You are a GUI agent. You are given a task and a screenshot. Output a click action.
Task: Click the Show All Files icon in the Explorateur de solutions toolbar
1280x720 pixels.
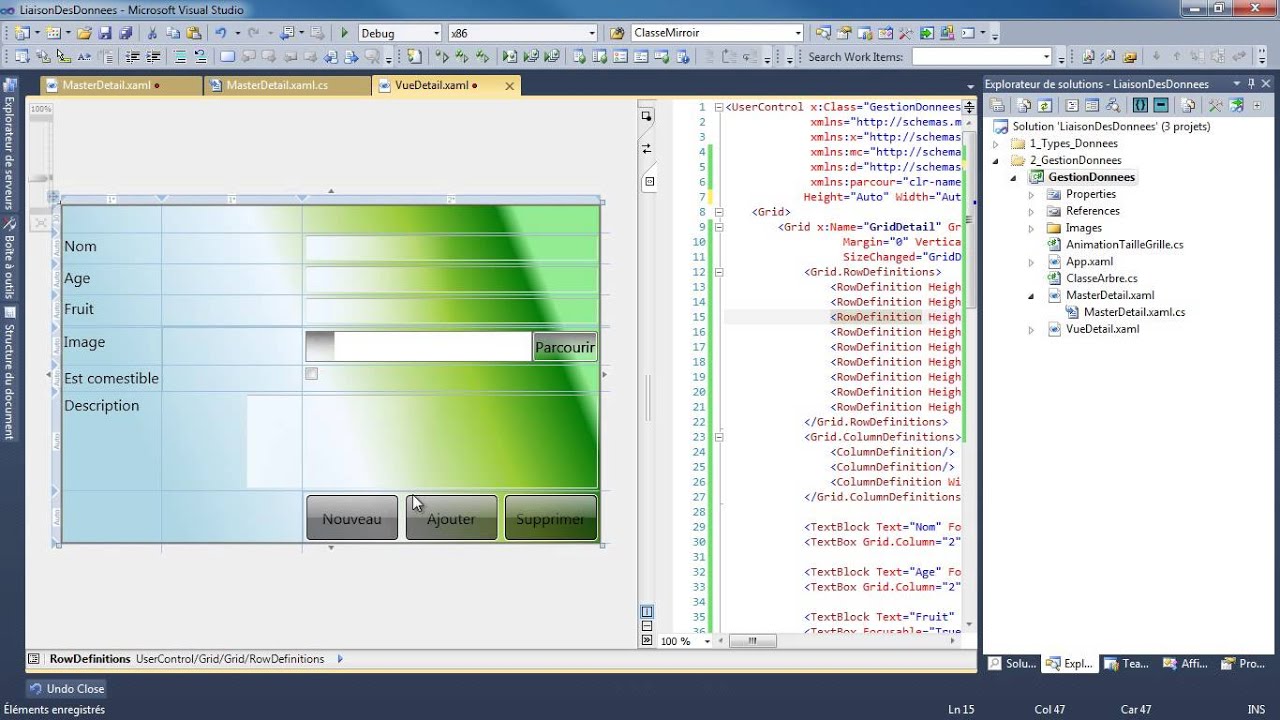pos(1024,105)
